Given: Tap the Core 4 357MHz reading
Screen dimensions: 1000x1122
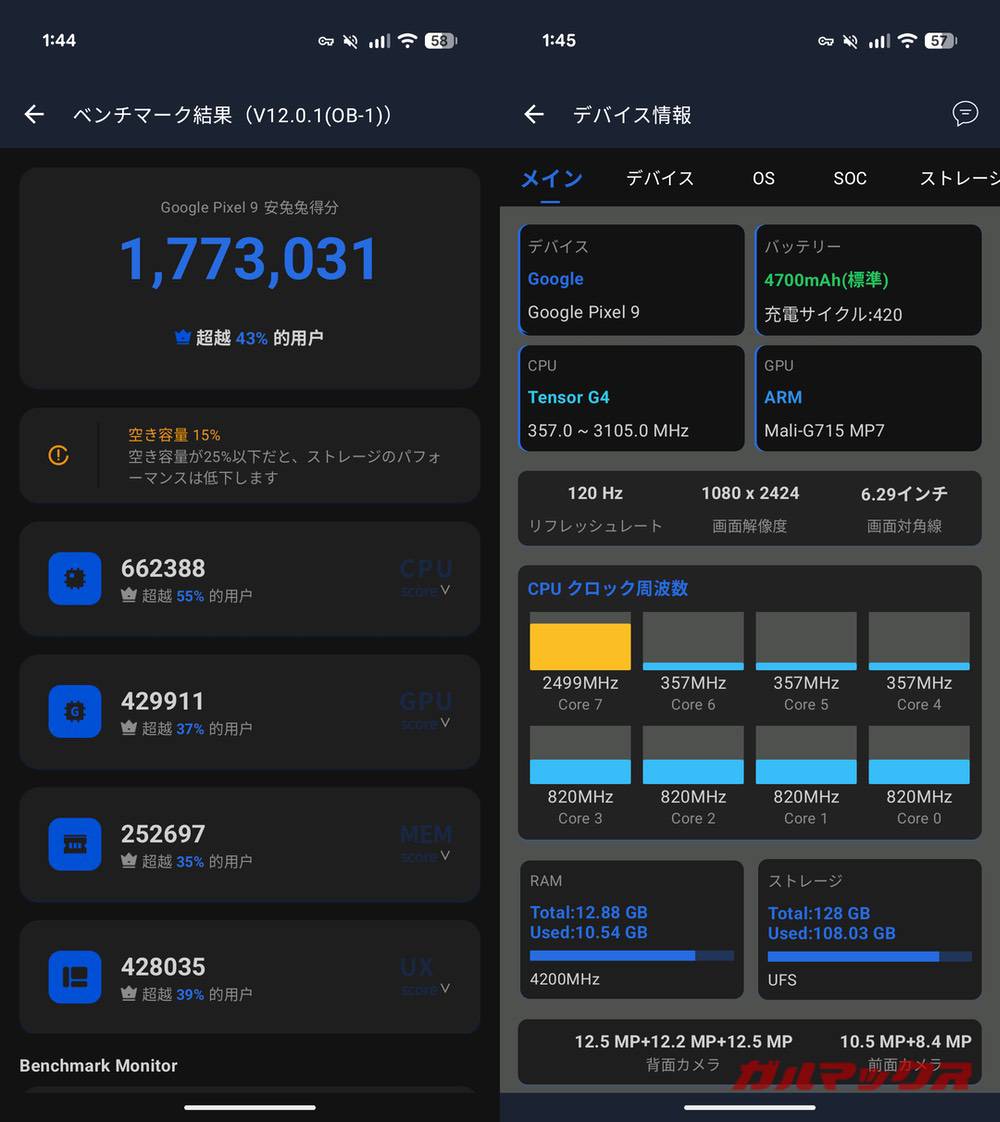Looking at the screenshot, I should (919, 683).
